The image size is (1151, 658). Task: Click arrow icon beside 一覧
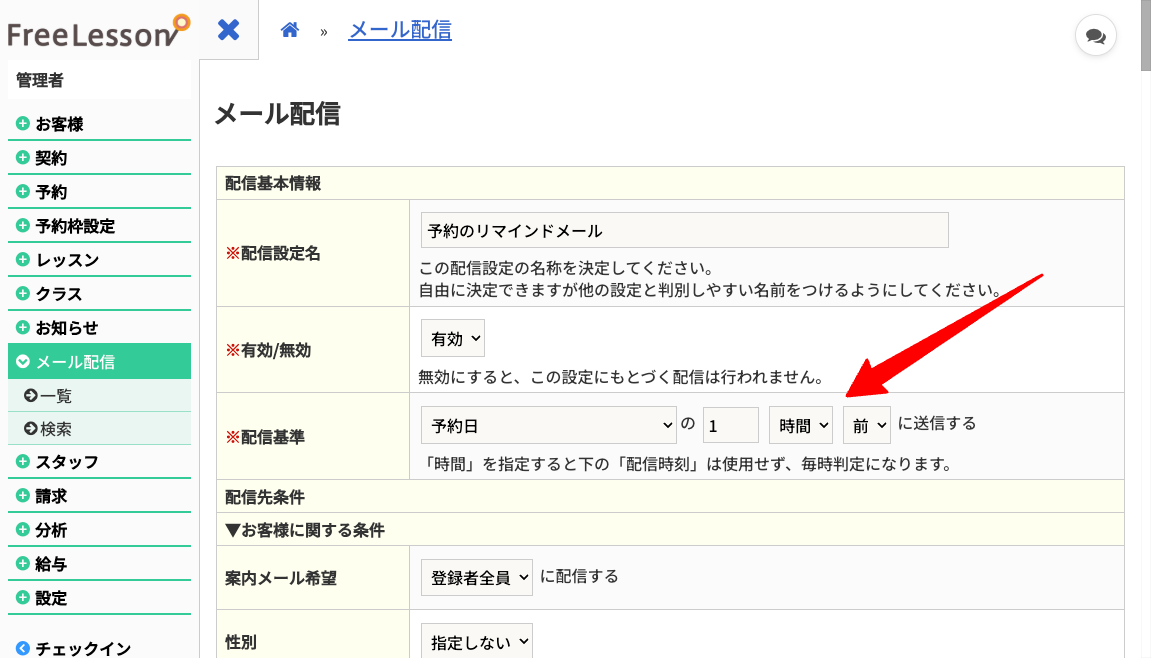click(31, 396)
